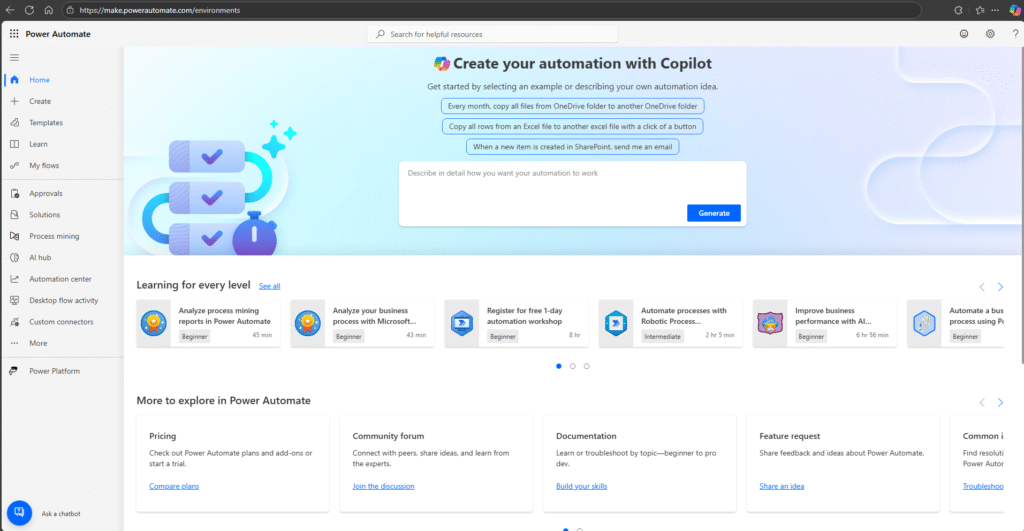The image size is (1024, 531).
Task: Collapse the left navigation hamburger menu
Action: pyautogui.click(x=14, y=58)
